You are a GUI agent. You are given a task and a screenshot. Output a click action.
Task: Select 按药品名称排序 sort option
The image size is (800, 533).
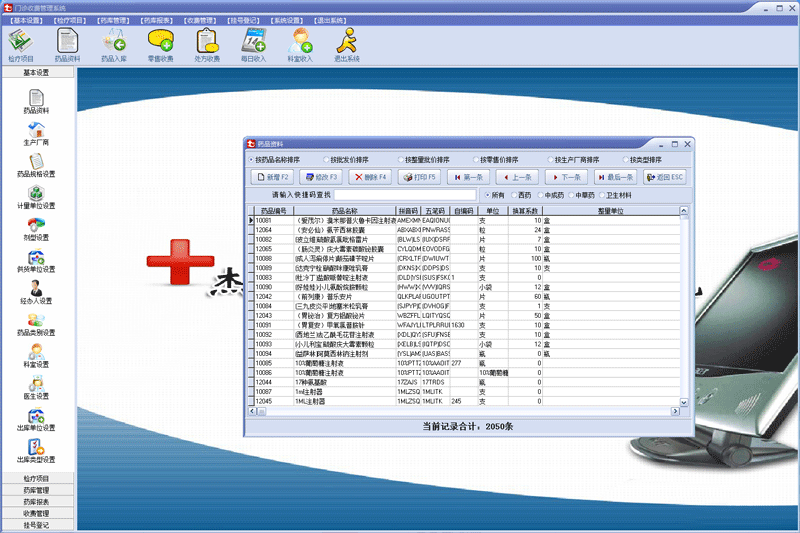click(274, 160)
